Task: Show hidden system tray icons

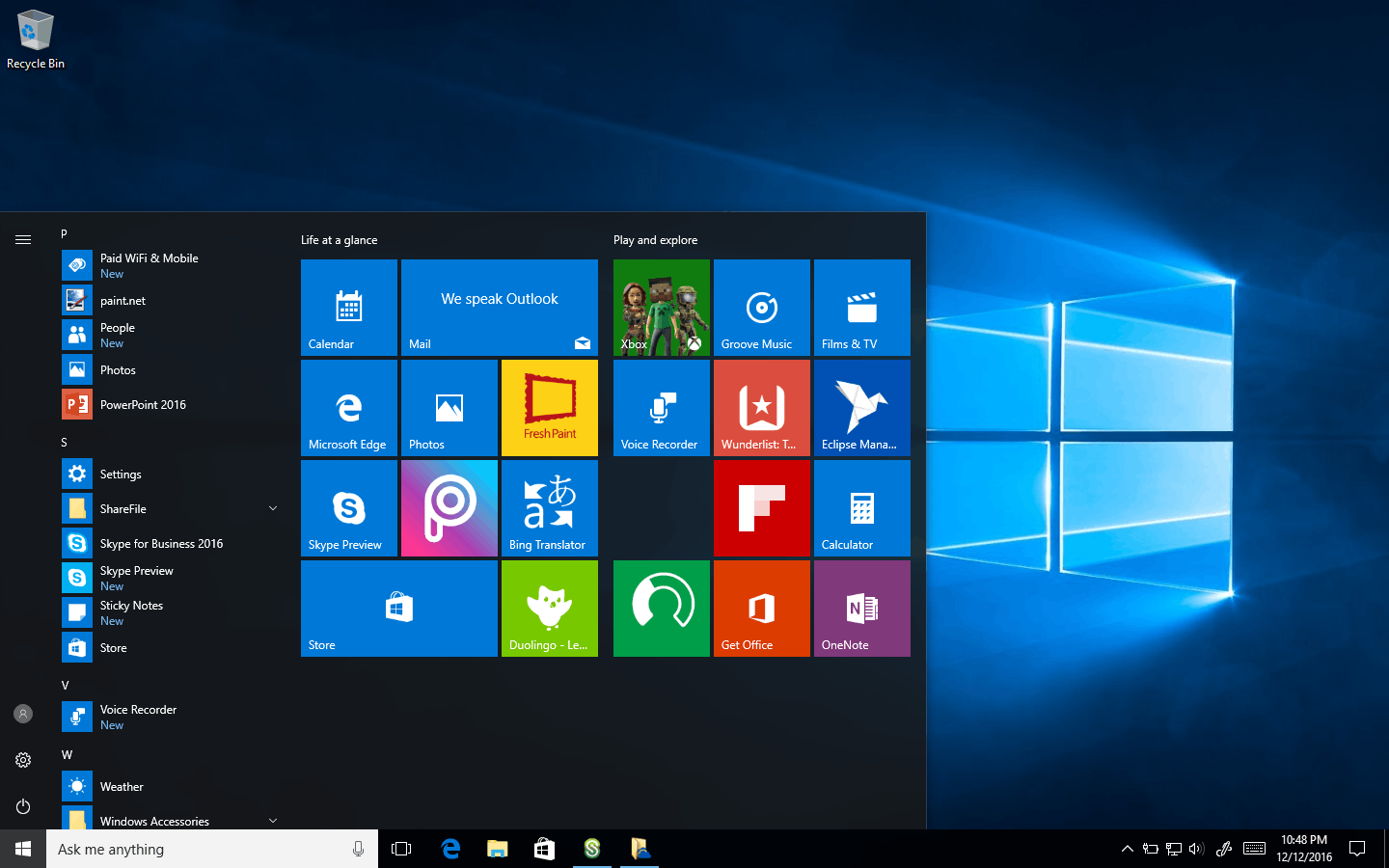Action: tap(1127, 849)
